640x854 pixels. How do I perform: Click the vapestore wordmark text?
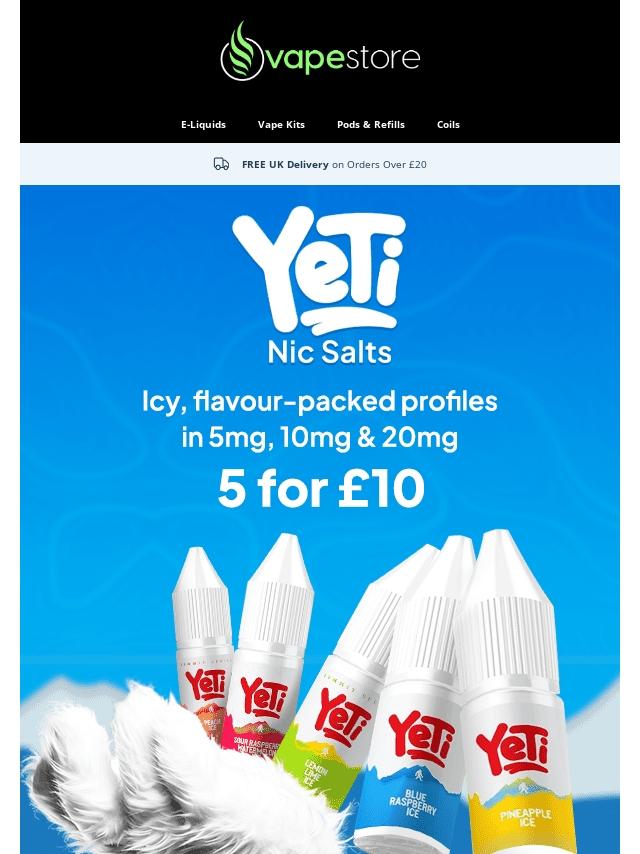(343, 58)
